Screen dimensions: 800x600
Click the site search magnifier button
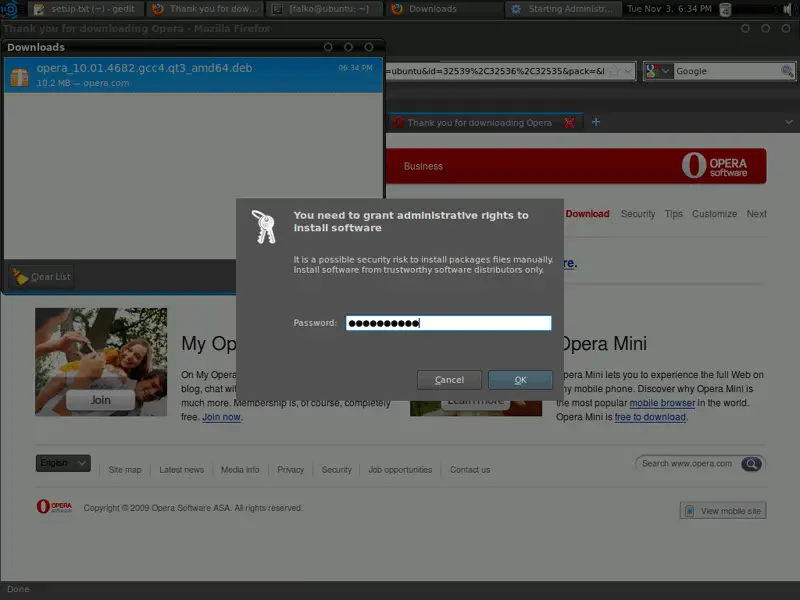pos(752,464)
